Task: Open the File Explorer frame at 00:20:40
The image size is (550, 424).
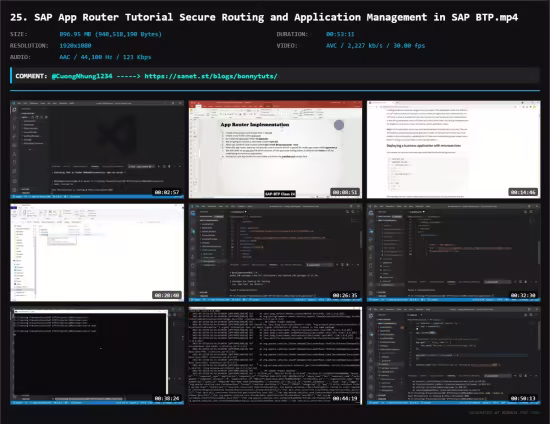Action: pos(97,253)
